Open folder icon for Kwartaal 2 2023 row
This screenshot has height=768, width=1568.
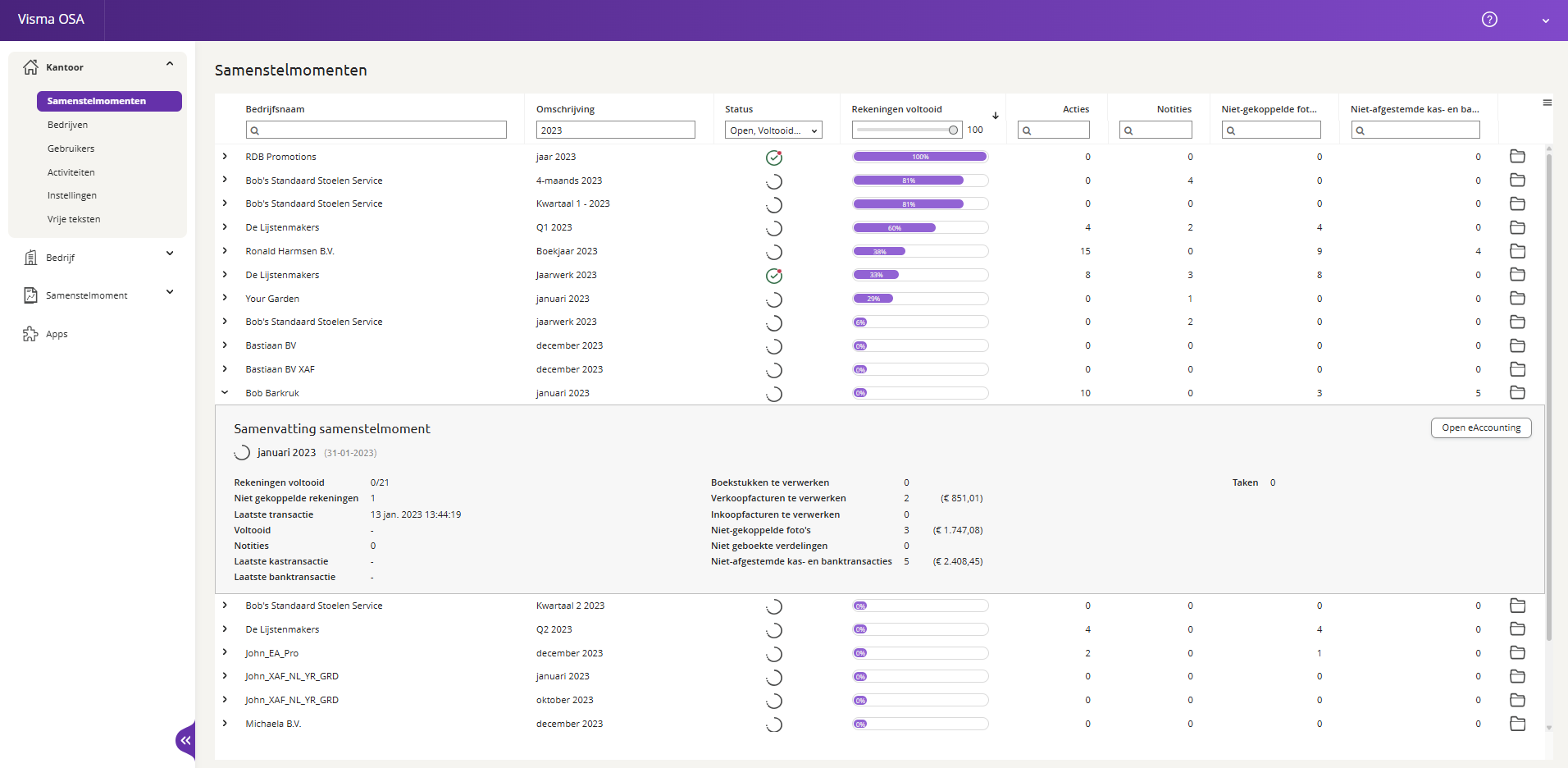1517,606
